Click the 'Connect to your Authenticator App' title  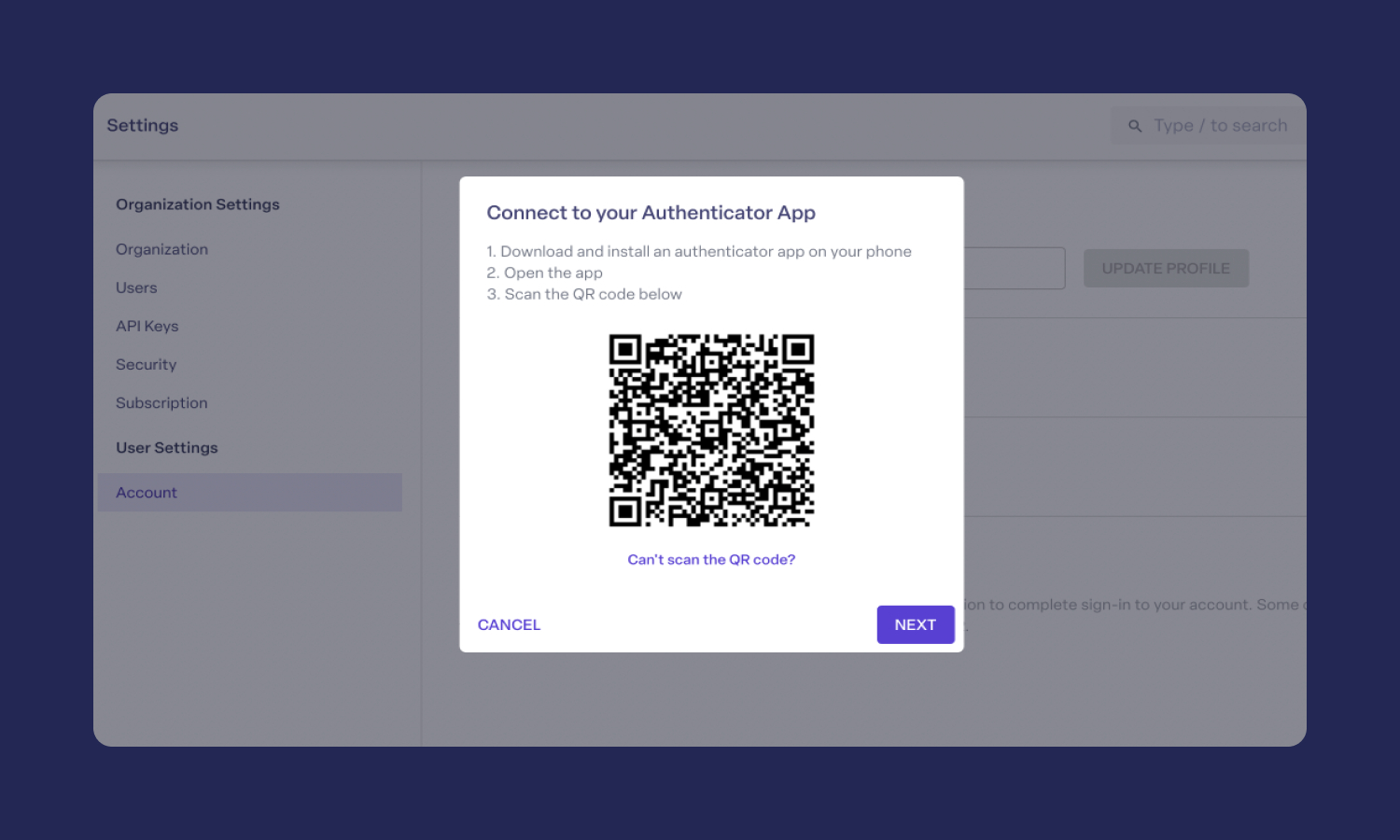(651, 213)
